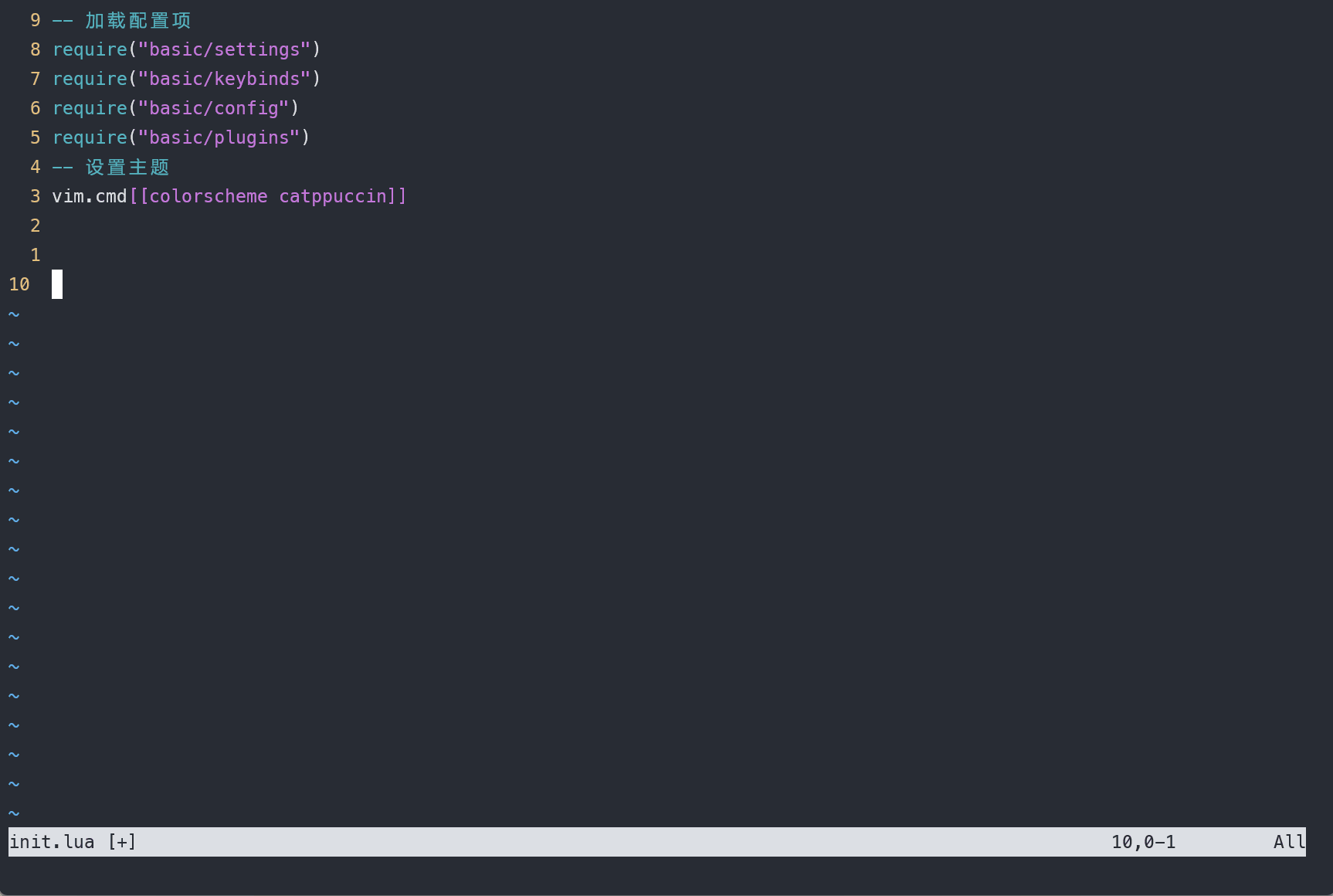
Task: Click relative line number 3 in the gutter
Action: pyautogui.click(x=35, y=196)
